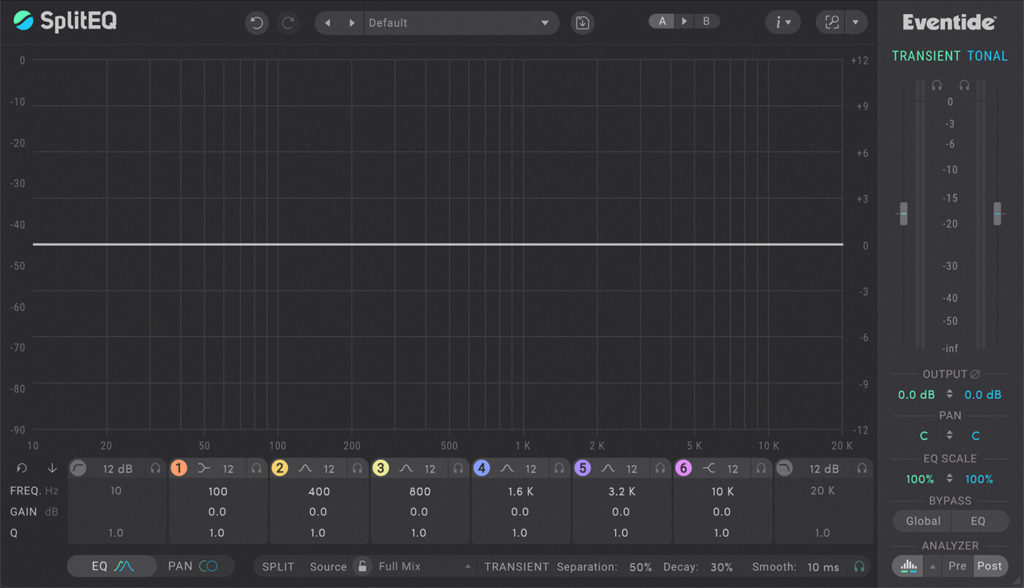Screen dimensions: 1024x588
Task: Change band 2 peak filter shape
Action: [x=305, y=468]
